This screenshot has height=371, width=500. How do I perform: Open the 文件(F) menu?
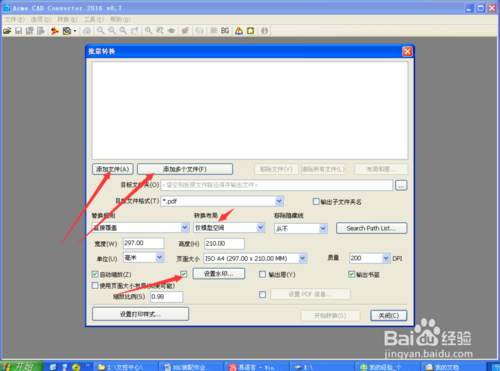point(15,19)
